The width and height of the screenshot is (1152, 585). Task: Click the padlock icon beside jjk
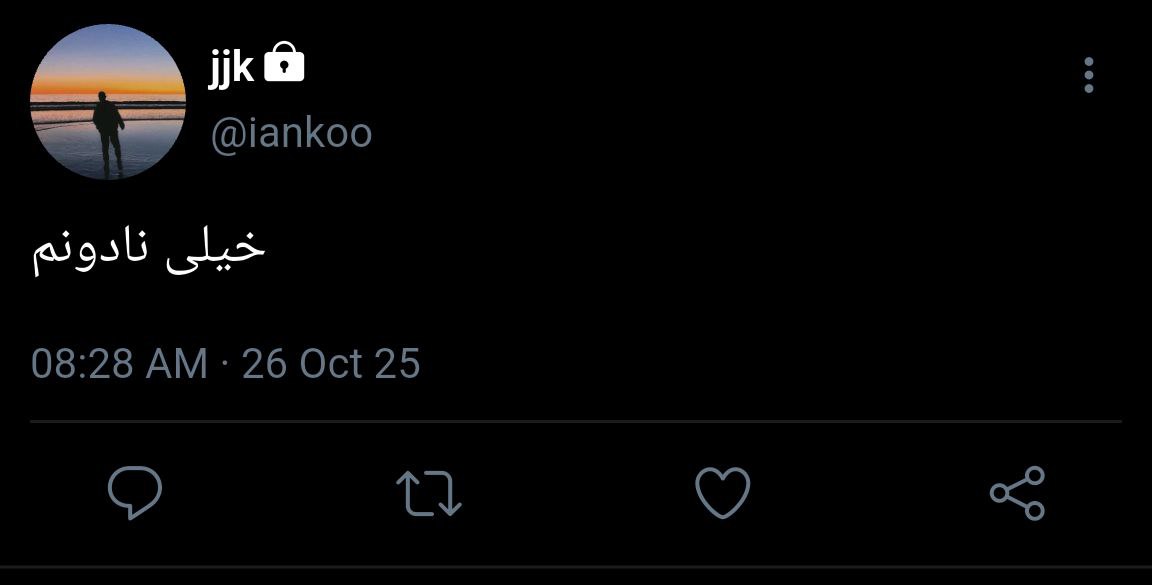285,65
